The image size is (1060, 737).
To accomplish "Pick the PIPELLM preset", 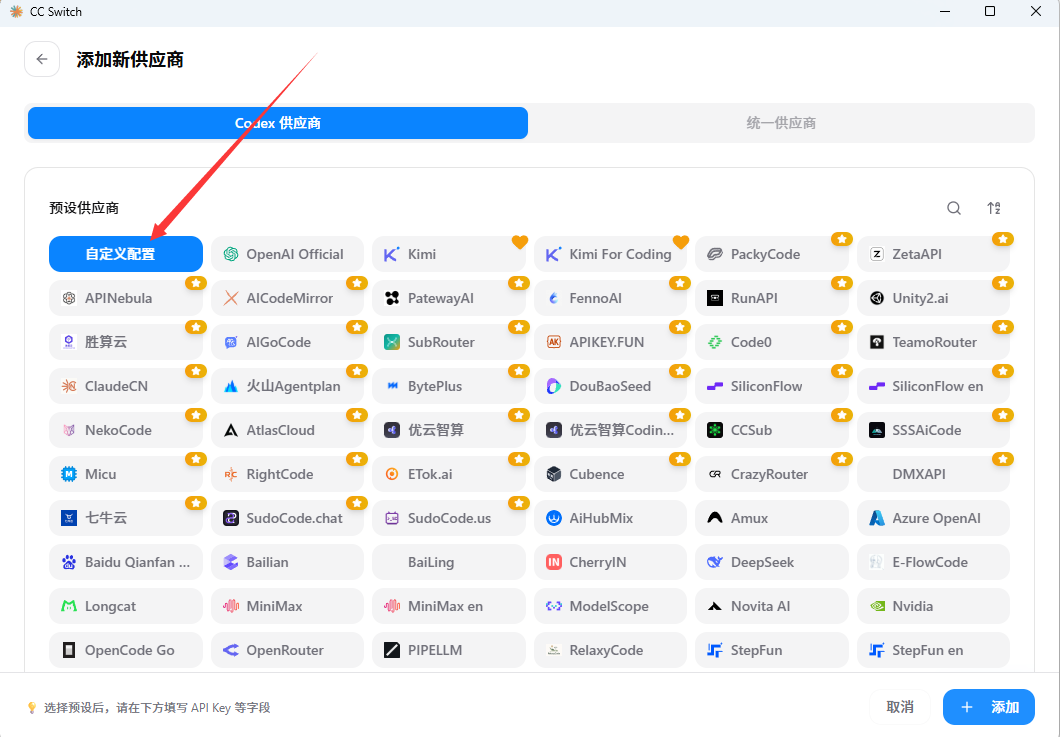I will point(449,650).
